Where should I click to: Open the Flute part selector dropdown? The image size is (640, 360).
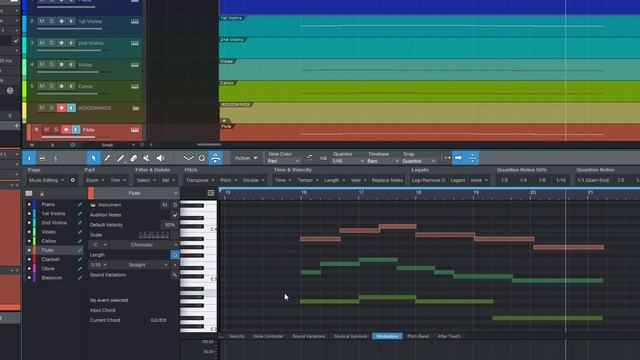[x=137, y=193]
